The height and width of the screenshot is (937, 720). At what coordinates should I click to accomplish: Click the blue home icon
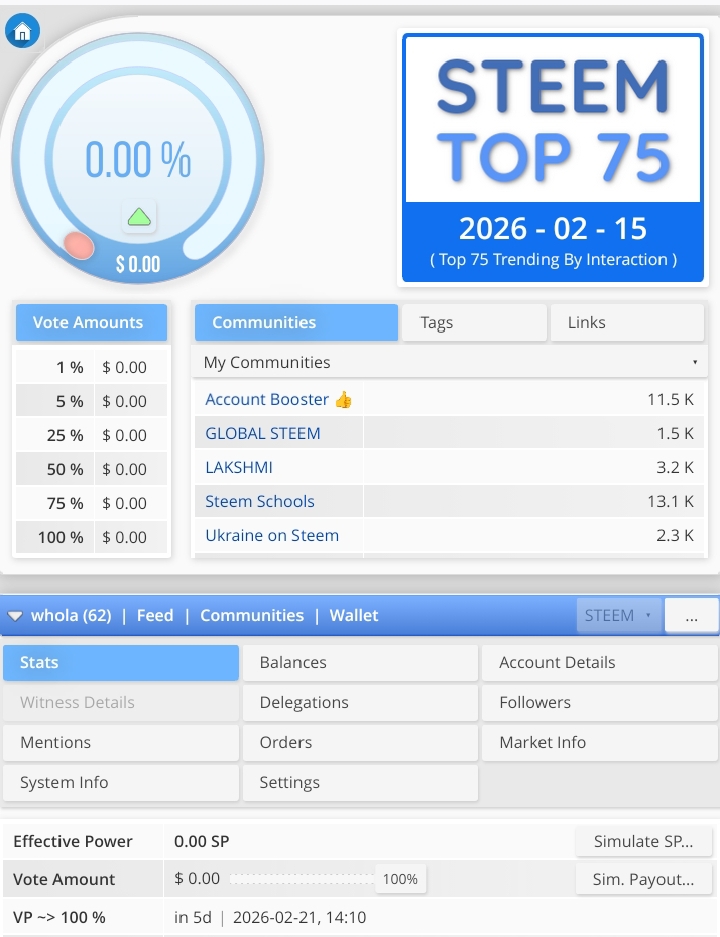[23, 31]
